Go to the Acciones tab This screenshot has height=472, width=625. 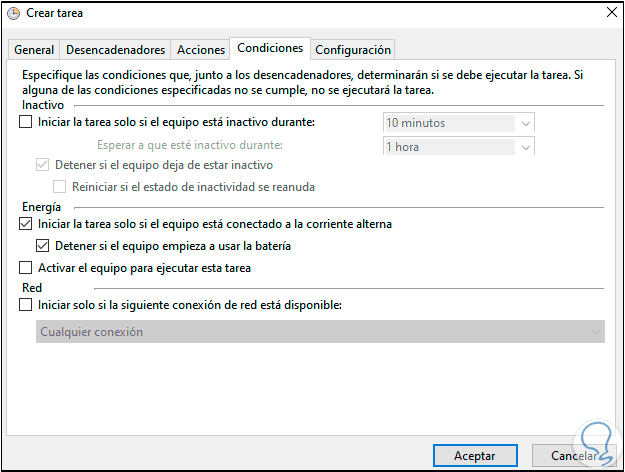(200, 49)
